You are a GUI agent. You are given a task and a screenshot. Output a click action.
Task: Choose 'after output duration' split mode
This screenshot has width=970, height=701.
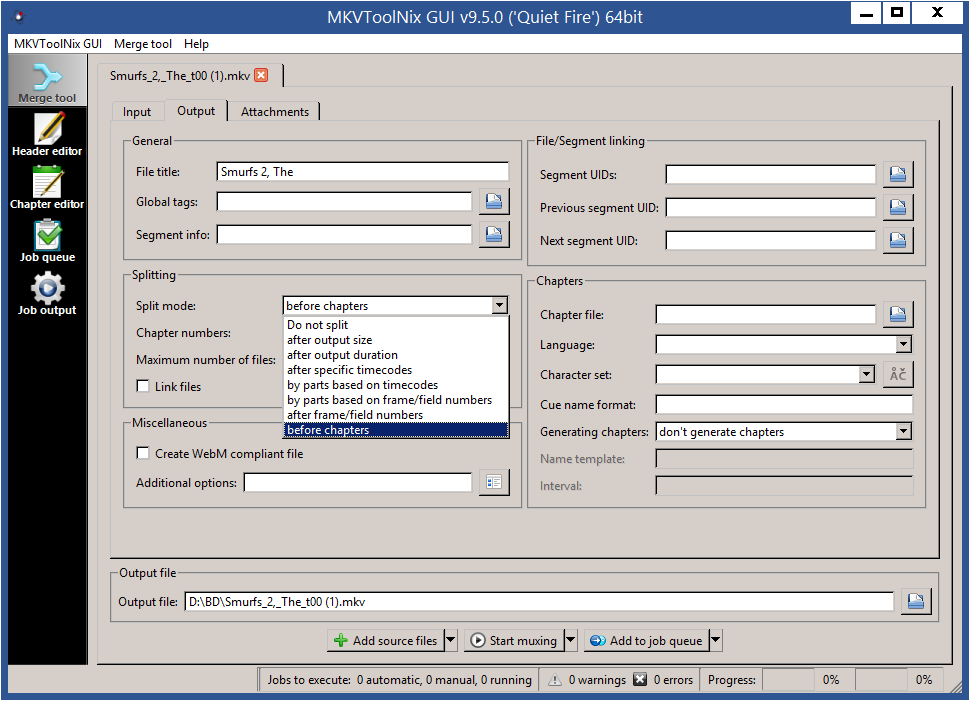[342, 355]
